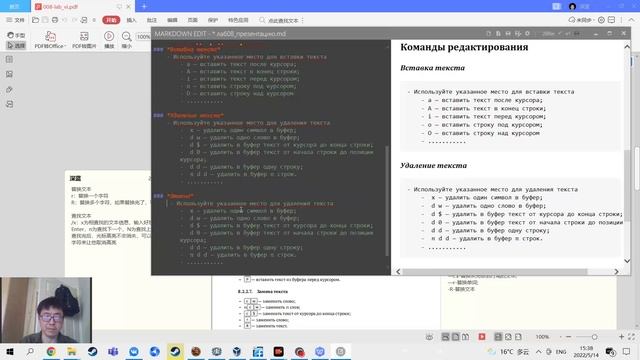Image resolution: width=640 pixels, height=360 pixels.
Task: Select the 选择 cursor tool
Action: click(16, 46)
